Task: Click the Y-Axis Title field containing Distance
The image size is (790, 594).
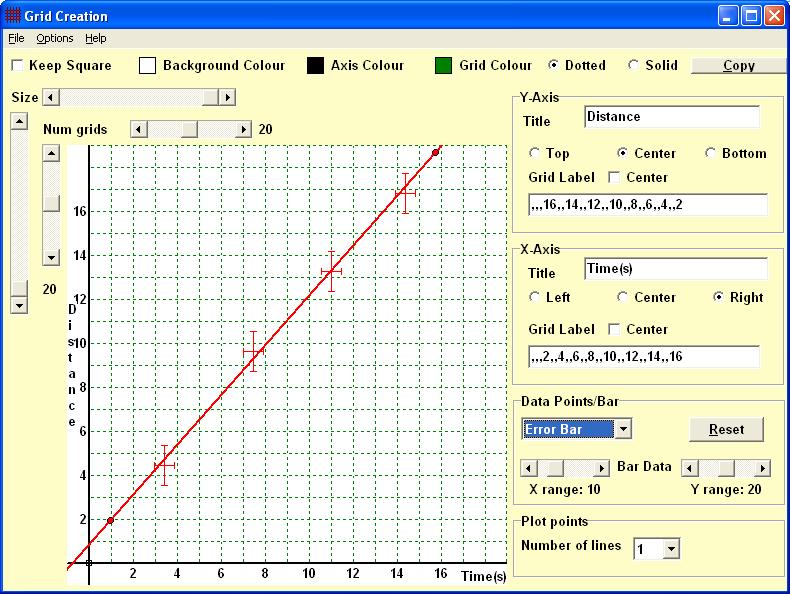Action: (672, 116)
